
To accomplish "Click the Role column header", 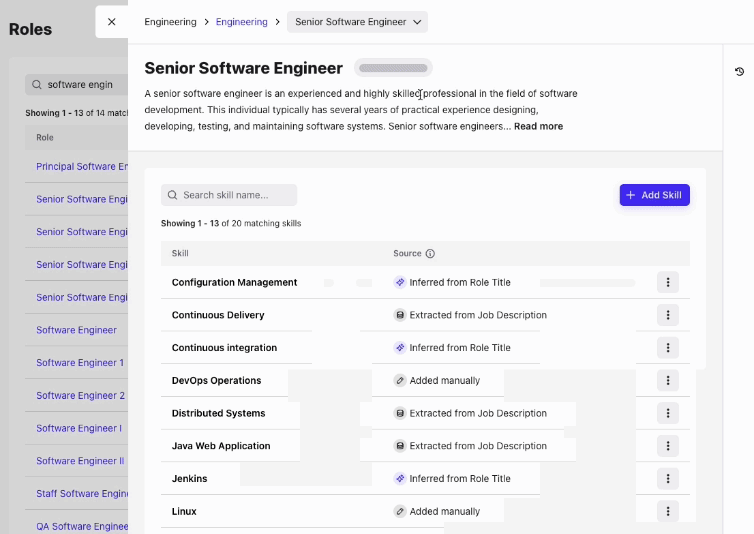I will (45, 138).
